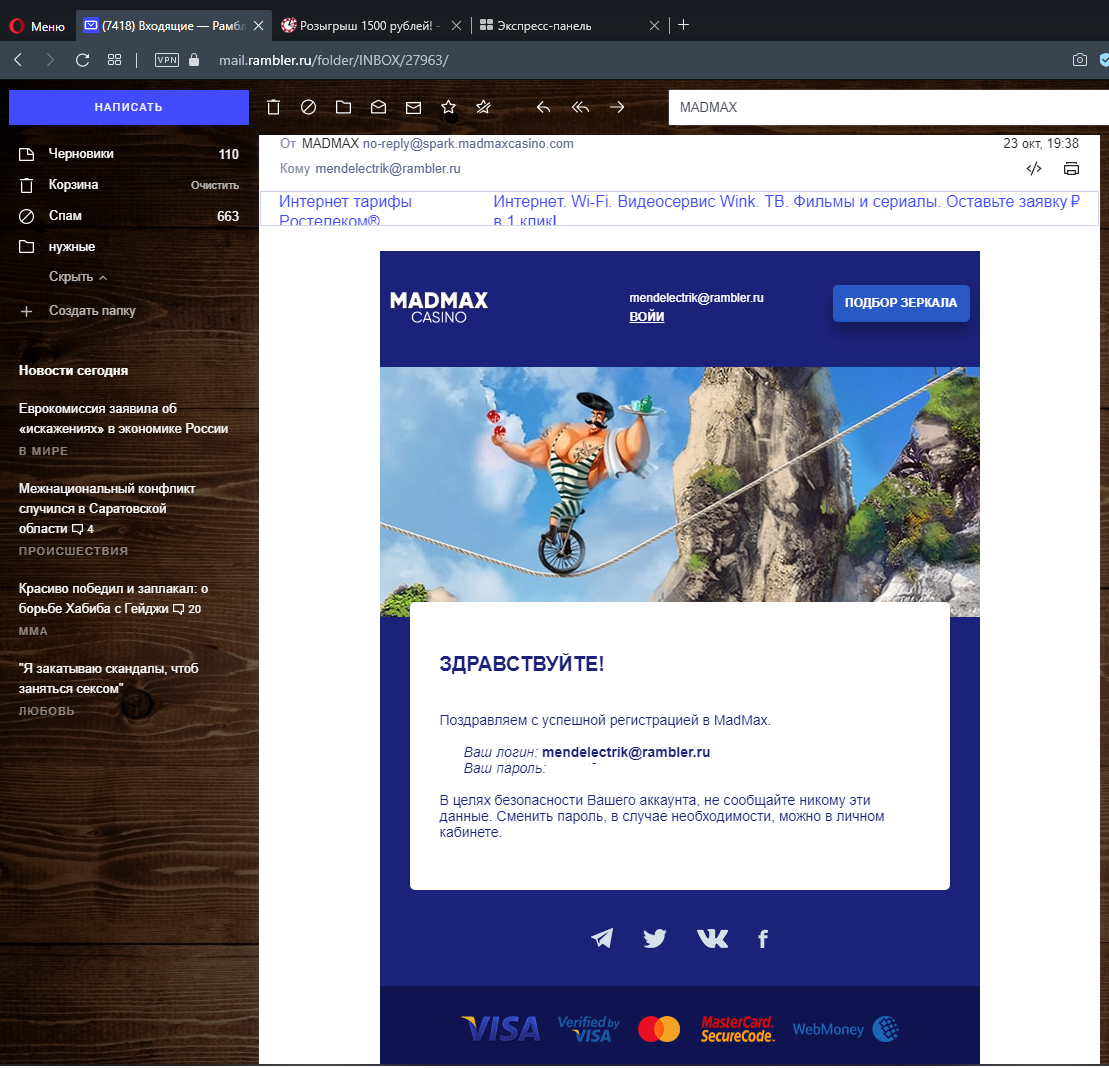The height and width of the screenshot is (1068, 1109).
Task: Reply to the MADMAX email
Action: coord(543,108)
